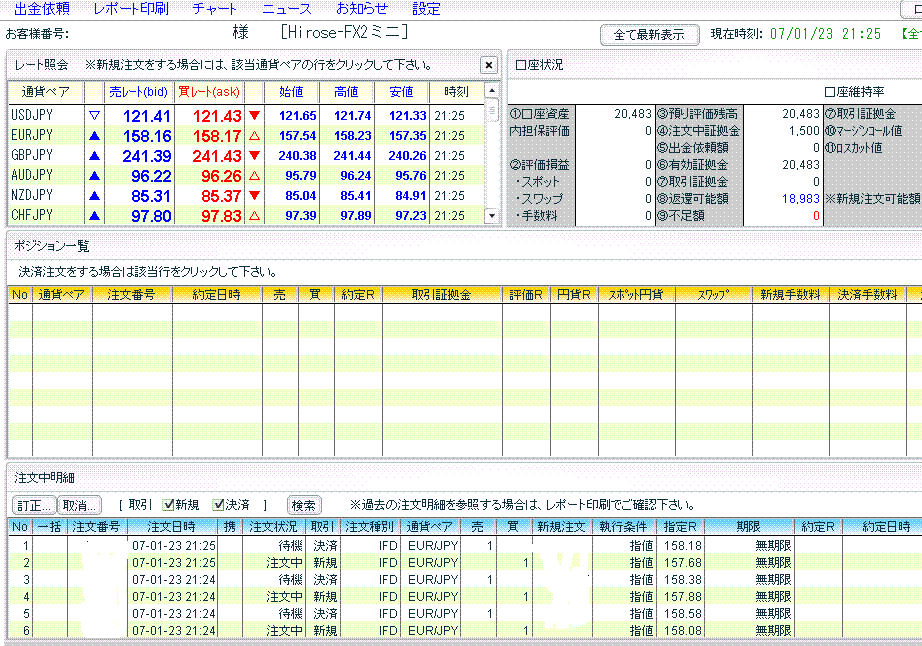Image resolution: width=922 pixels, height=646 pixels.
Task: Click the red down arrow in USDJPY row
Action: tap(254, 115)
